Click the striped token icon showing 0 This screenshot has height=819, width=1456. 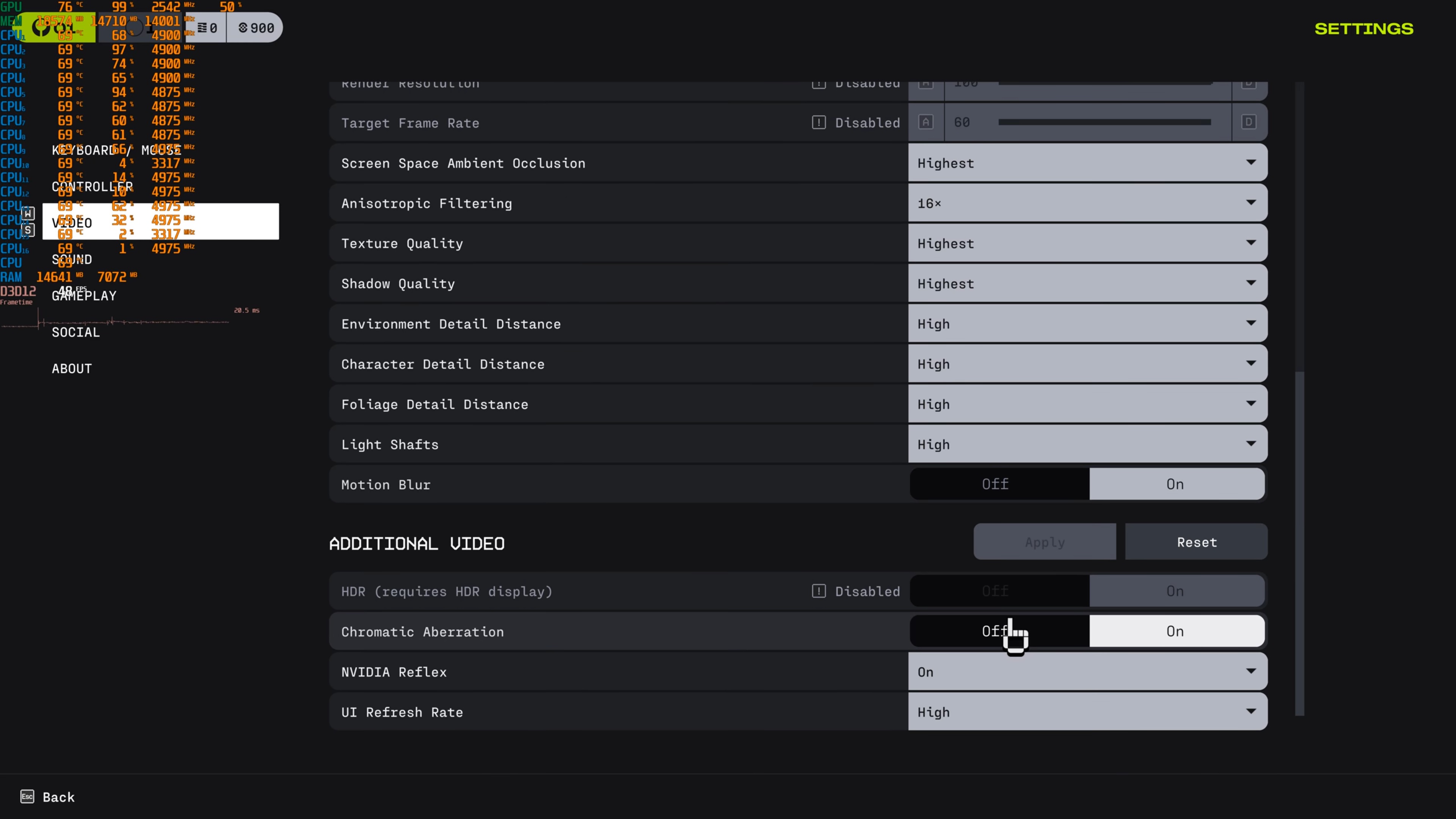point(202,28)
